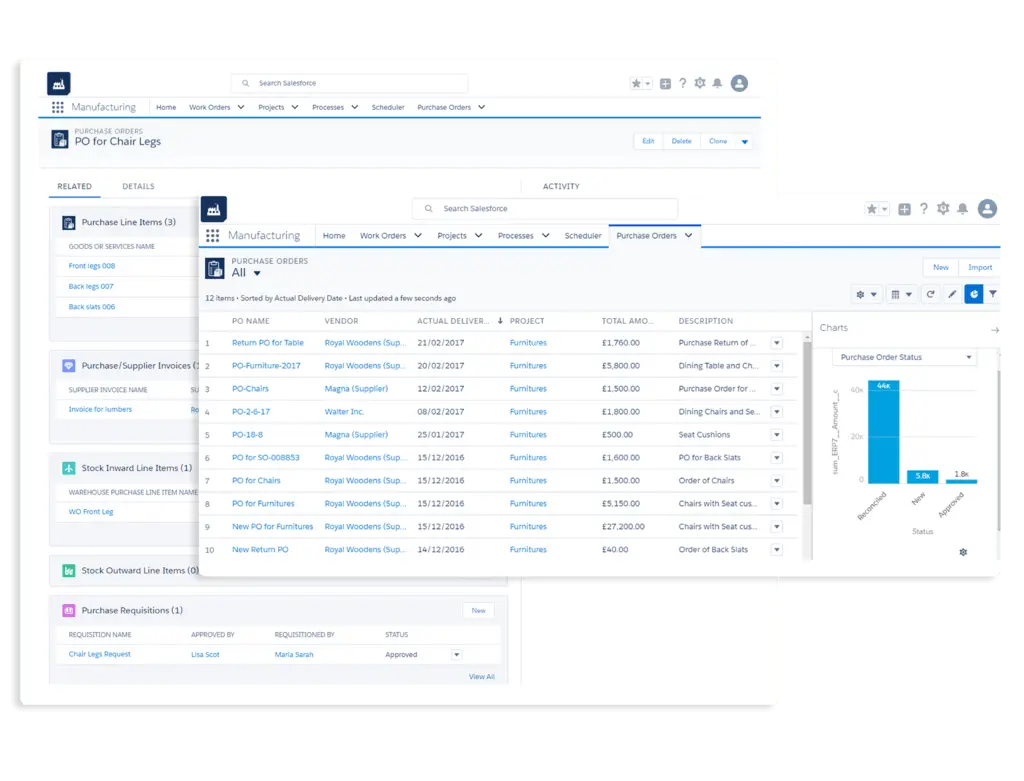Image resolution: width=1024 pixels, height=781 pixels.
Task: Go to the Home tab in the front window
Action: pyautogui.click(x=334, y=236)
